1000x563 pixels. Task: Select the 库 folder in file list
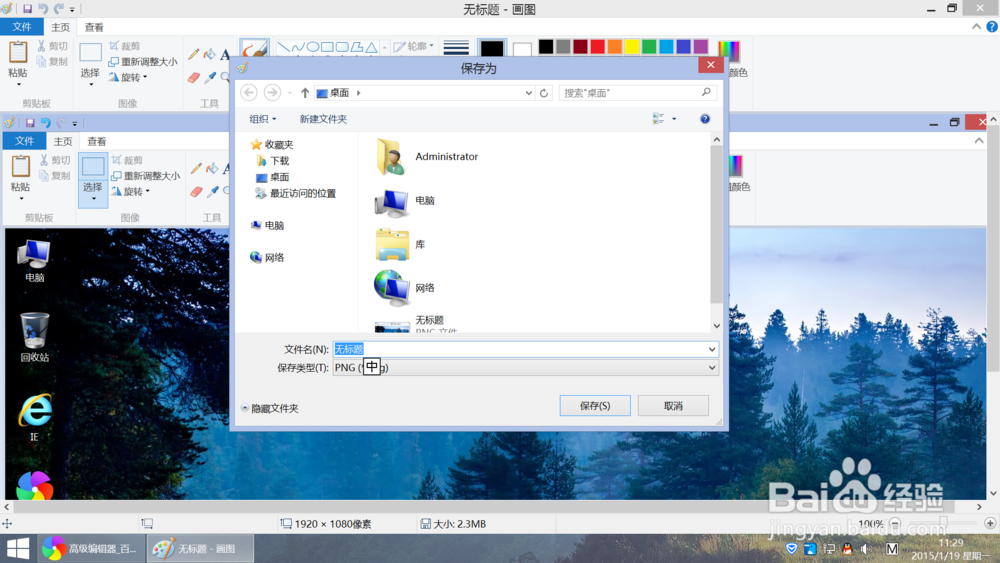tap(401, 245)
